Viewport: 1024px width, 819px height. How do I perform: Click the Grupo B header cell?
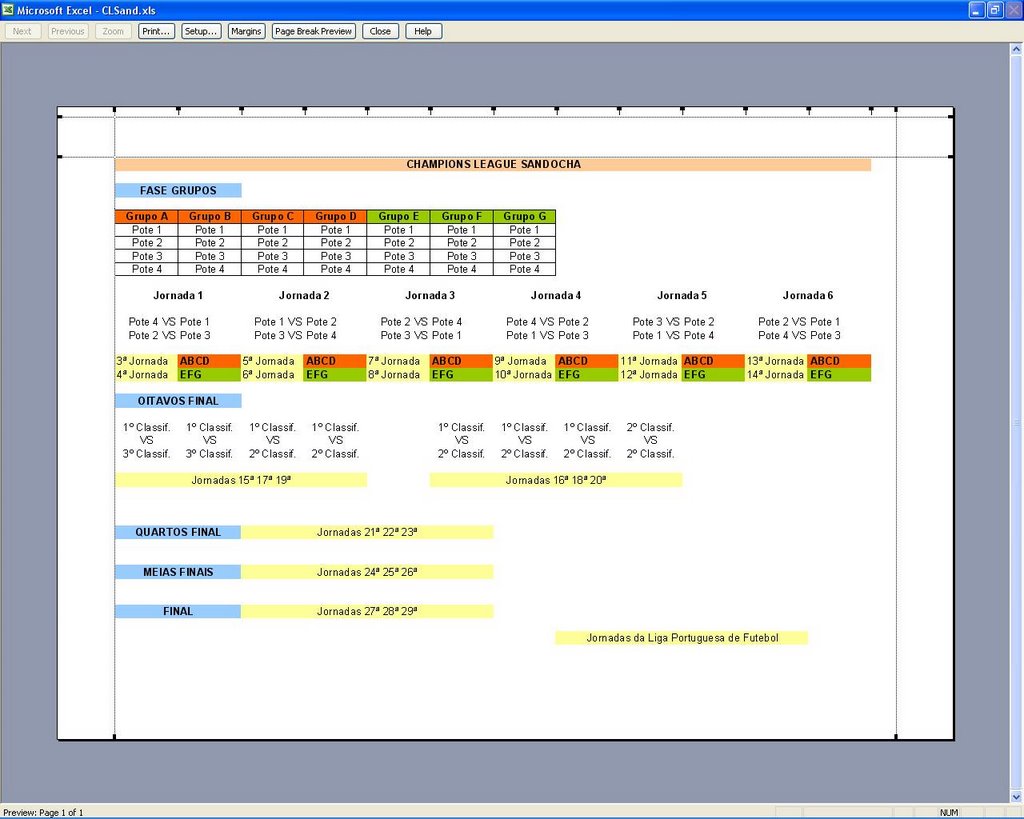click(210, 216)
